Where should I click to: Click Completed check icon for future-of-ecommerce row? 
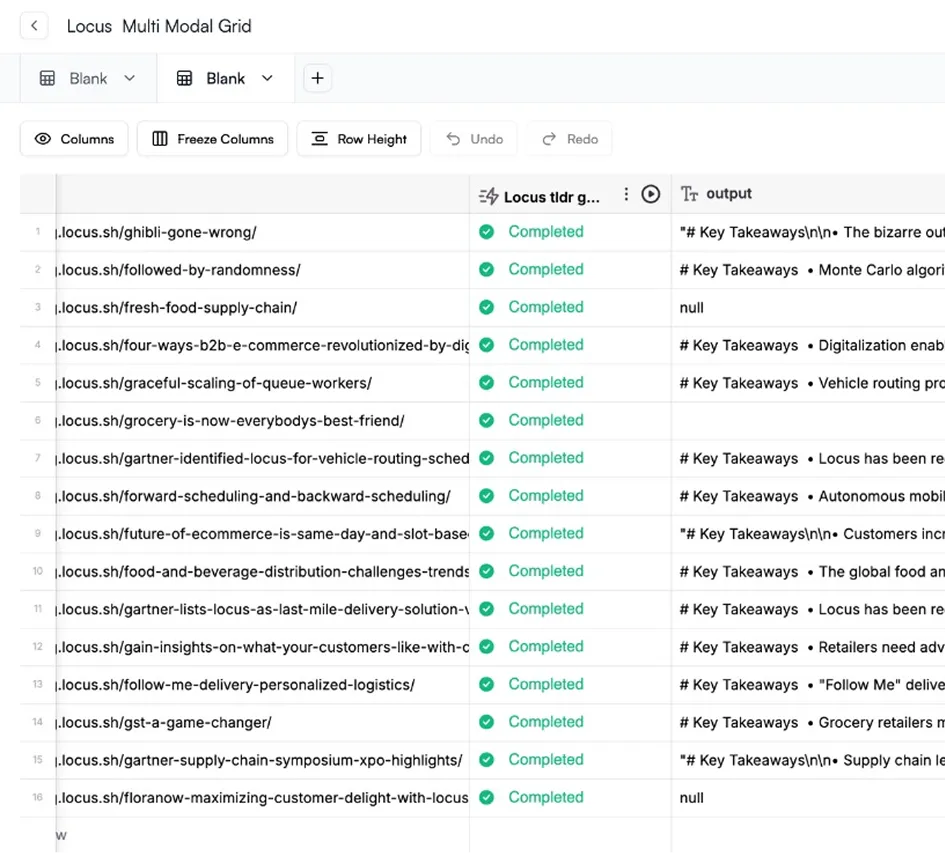click(x=486, y=534)
